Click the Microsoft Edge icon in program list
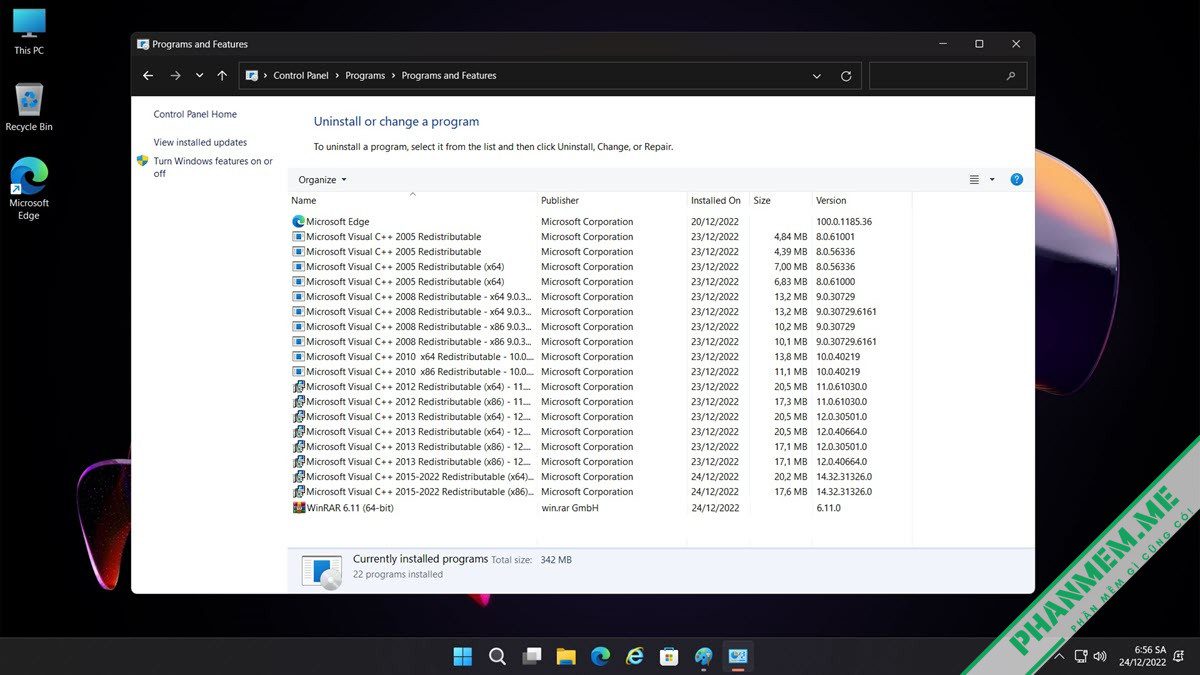 click(x=298, y=222)
